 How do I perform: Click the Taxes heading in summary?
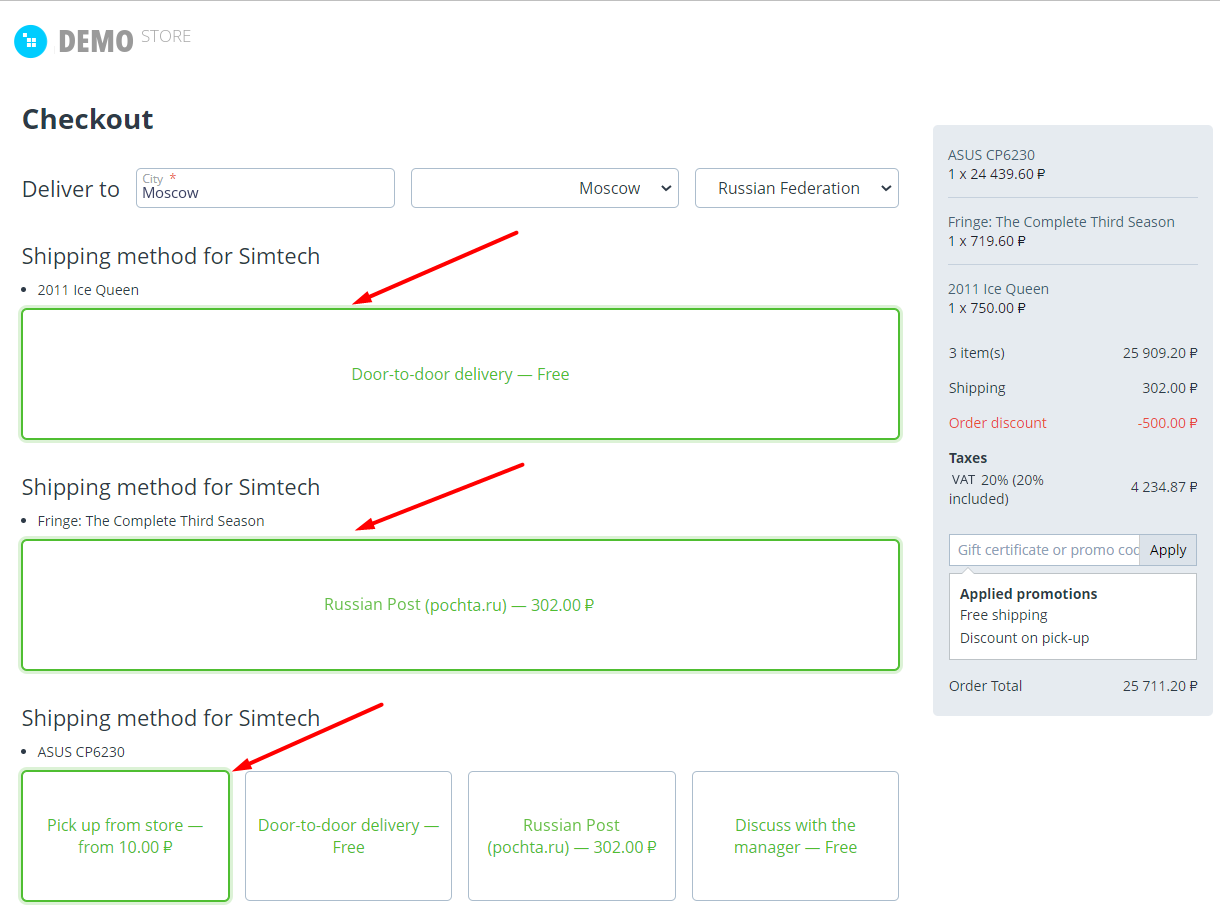click(x=968, y=458)
